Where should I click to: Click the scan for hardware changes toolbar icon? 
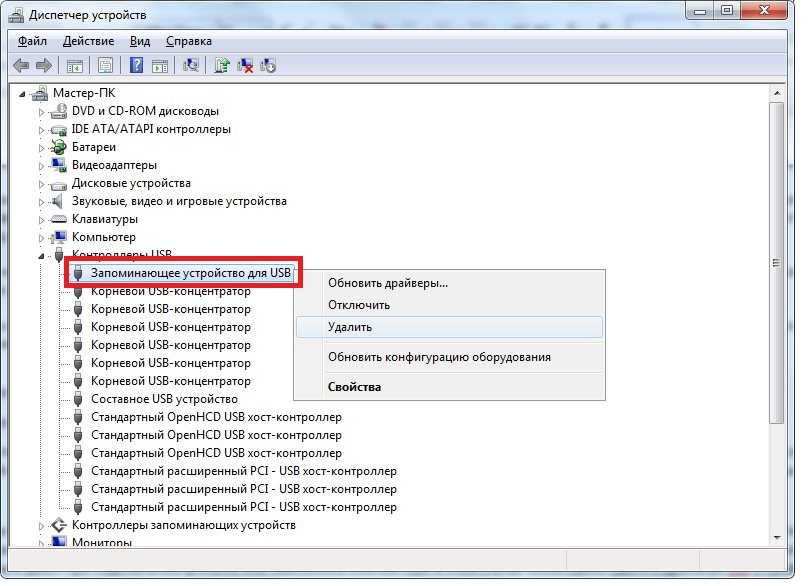pos(192,65)
